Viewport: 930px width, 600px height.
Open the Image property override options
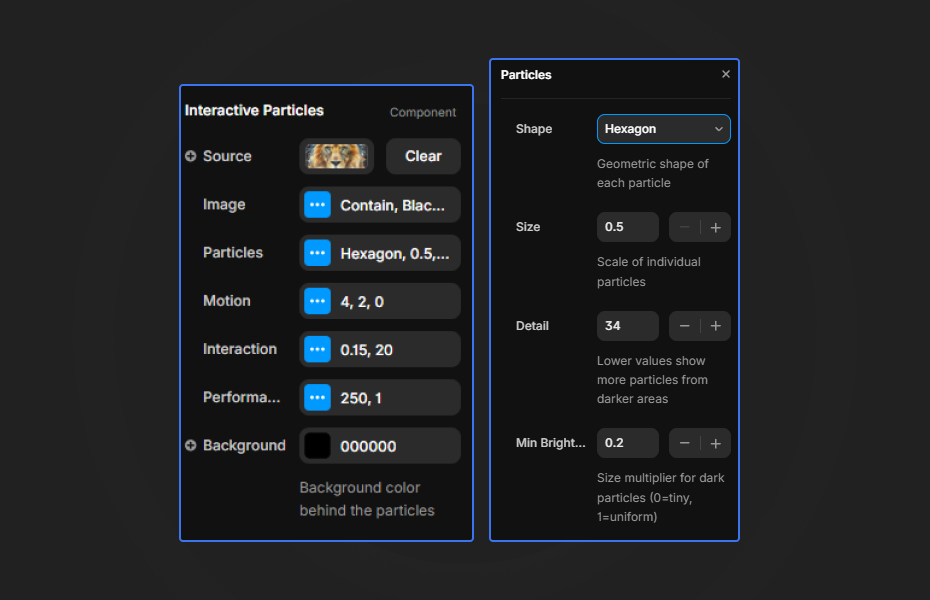click(317, 205)
